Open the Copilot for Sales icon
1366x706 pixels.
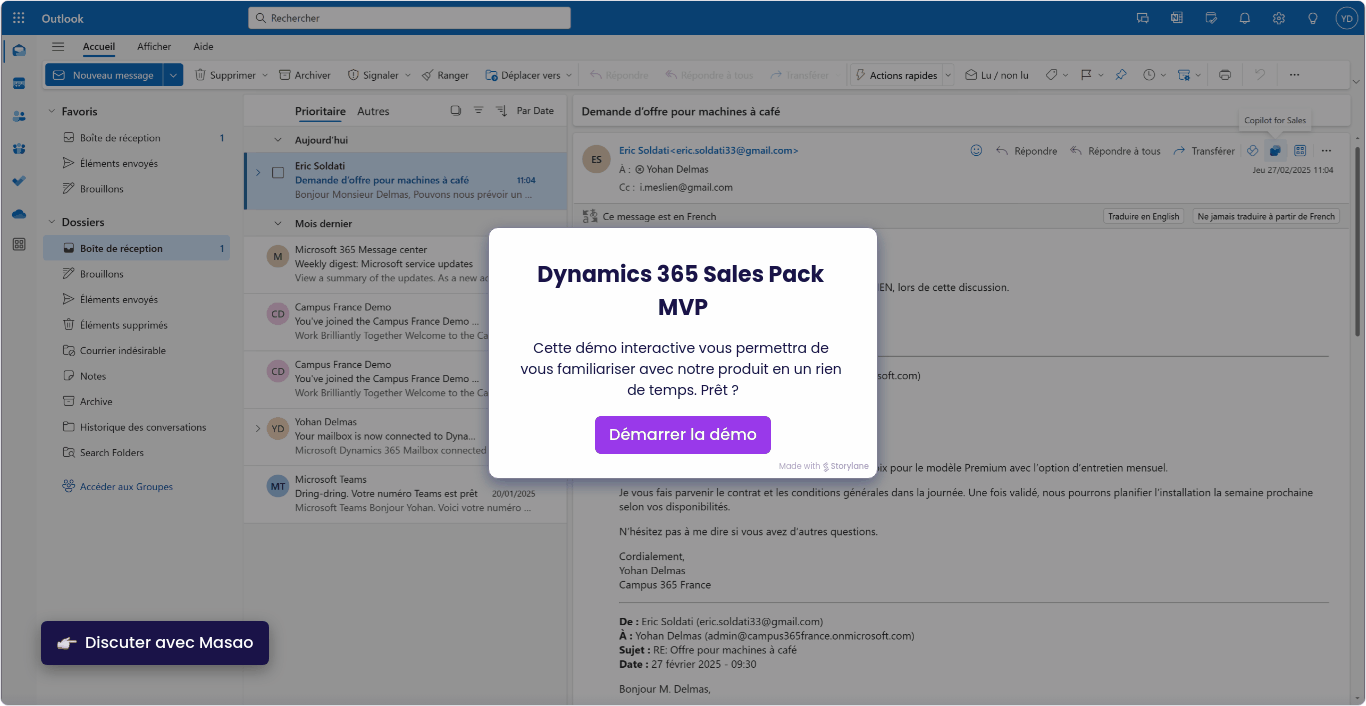(x=1275, y=151)
